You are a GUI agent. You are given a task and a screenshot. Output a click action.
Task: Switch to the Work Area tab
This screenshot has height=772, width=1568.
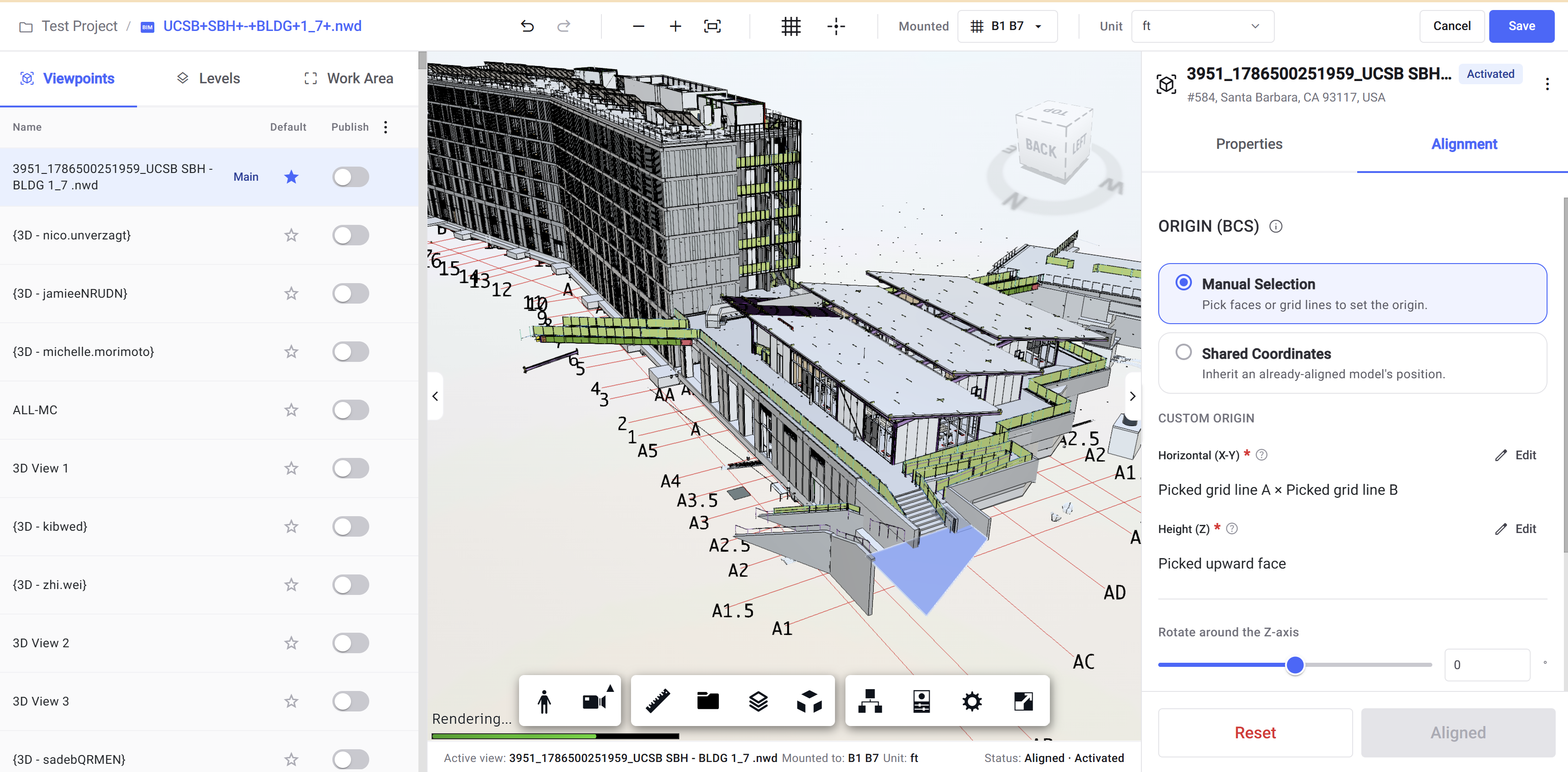(349, 78)
